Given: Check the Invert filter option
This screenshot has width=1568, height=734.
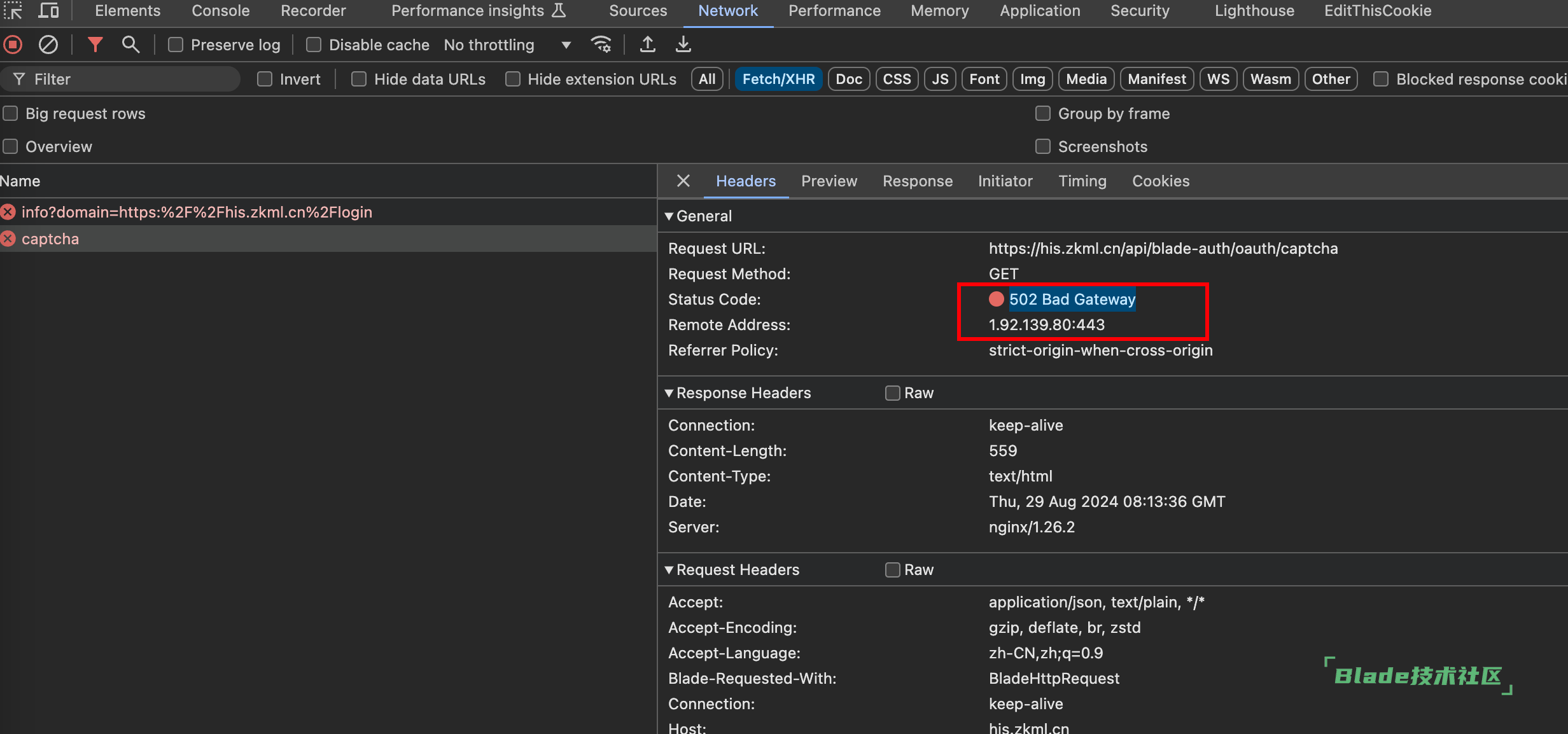Looking at the screenshot, I should coord(265,80).
